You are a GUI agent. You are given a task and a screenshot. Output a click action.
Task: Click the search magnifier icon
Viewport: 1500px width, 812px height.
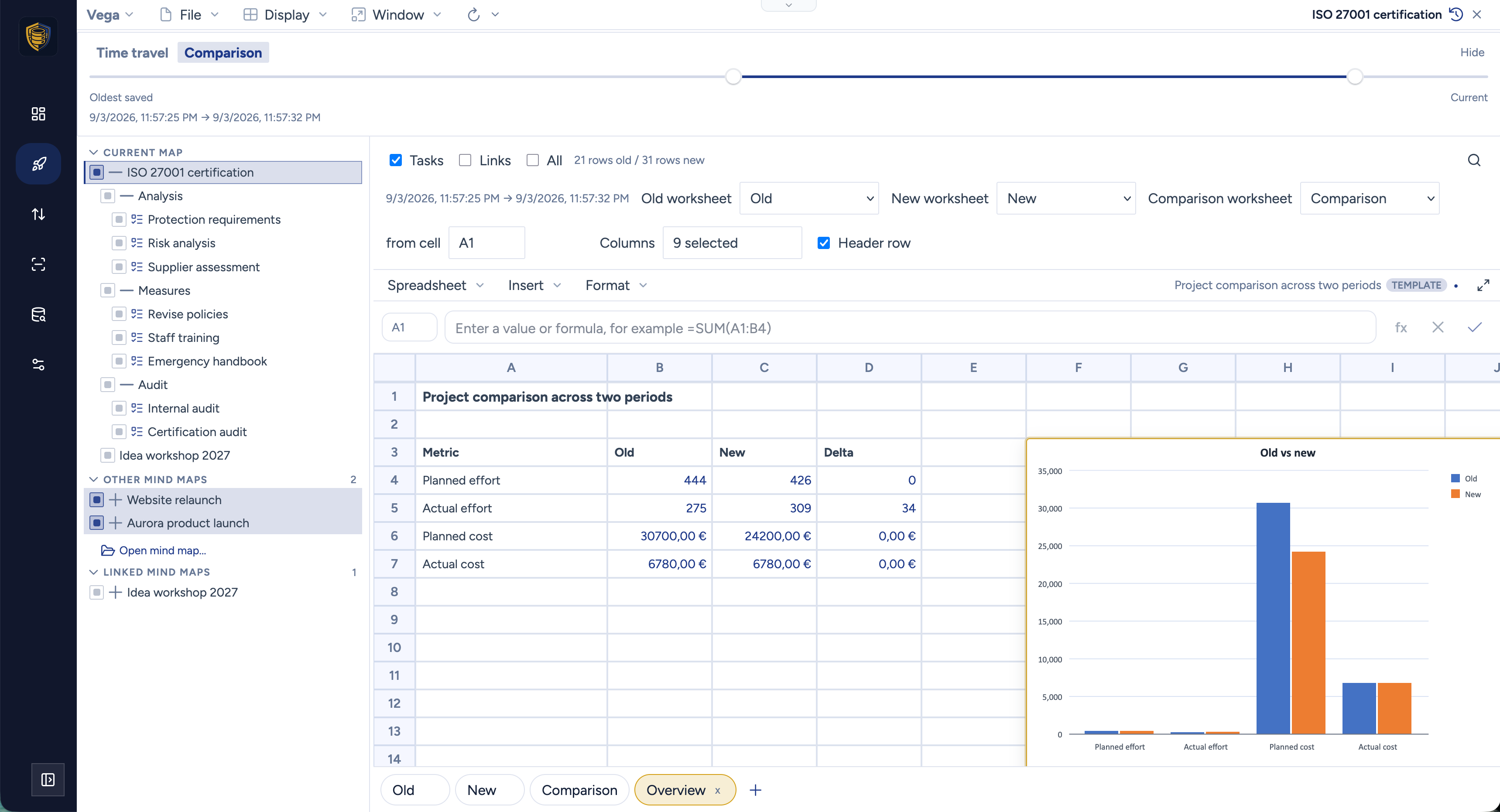(x=1474, y=160)
